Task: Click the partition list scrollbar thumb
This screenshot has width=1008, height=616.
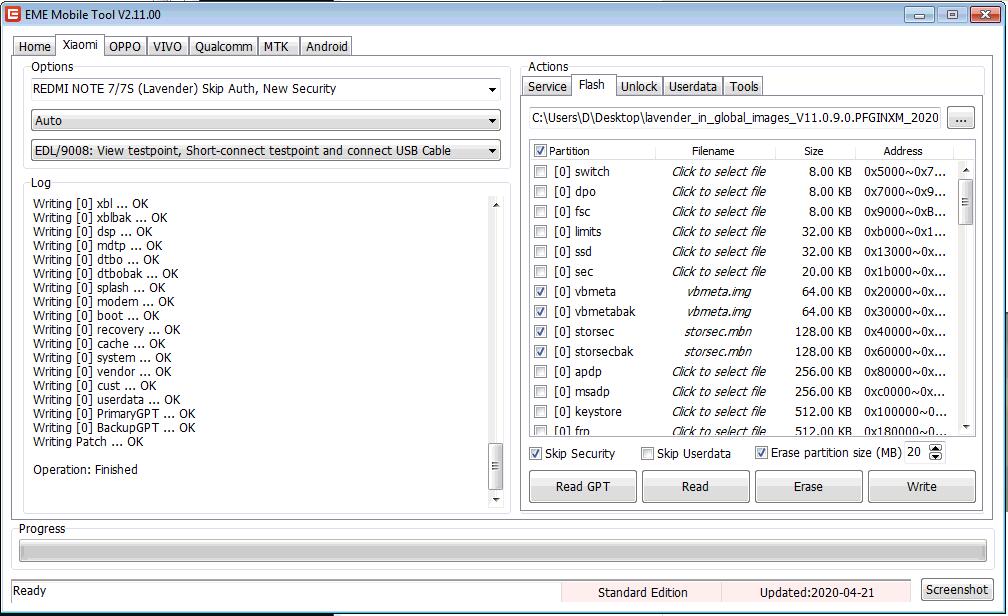Action: click(966, 202)
